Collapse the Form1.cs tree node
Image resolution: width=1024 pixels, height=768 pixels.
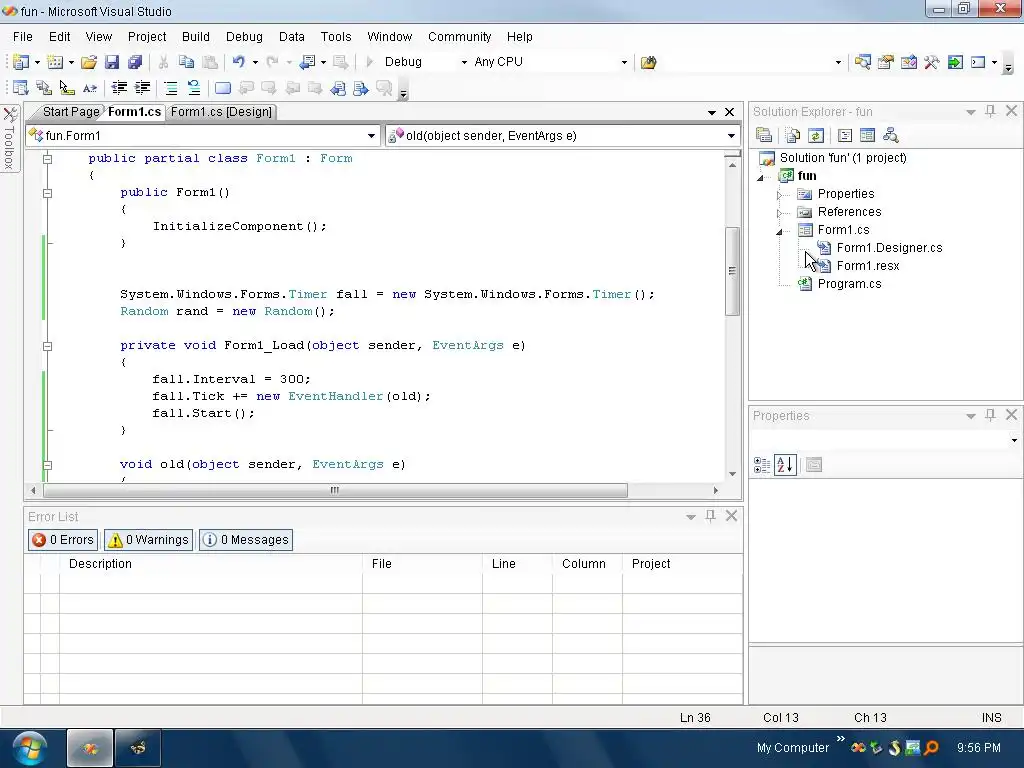(779, 231)
